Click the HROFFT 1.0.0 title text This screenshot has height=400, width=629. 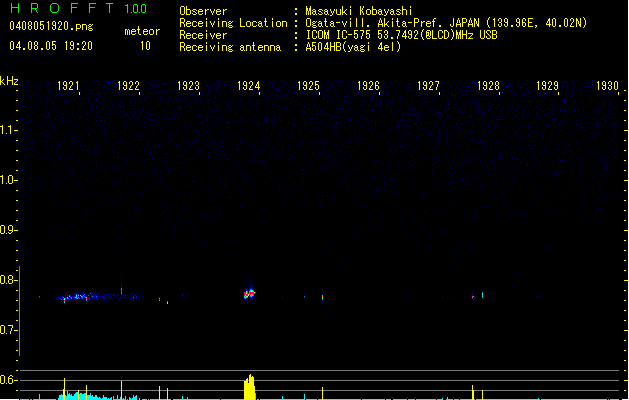pos(78,8)
